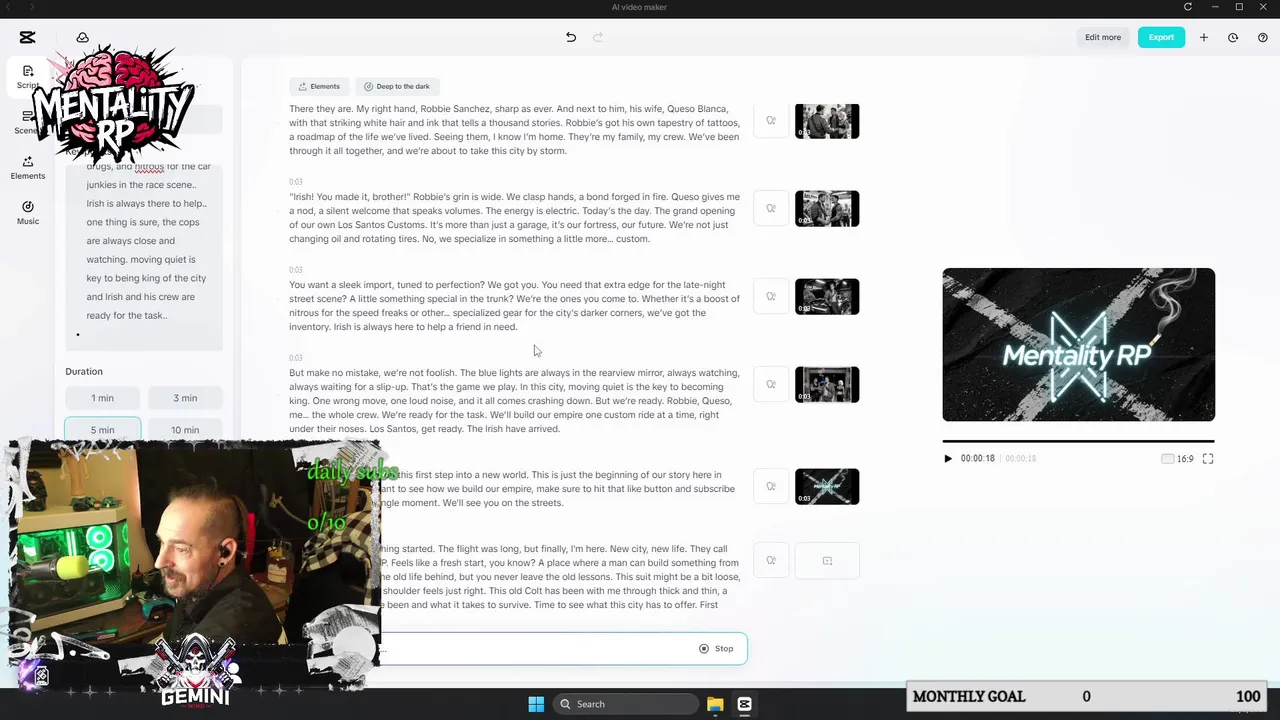The height and width of the screenshot is (720, 1280).
Task: Open thumbnail for 'sleek import' scene
Action: [x=827, y=297]
